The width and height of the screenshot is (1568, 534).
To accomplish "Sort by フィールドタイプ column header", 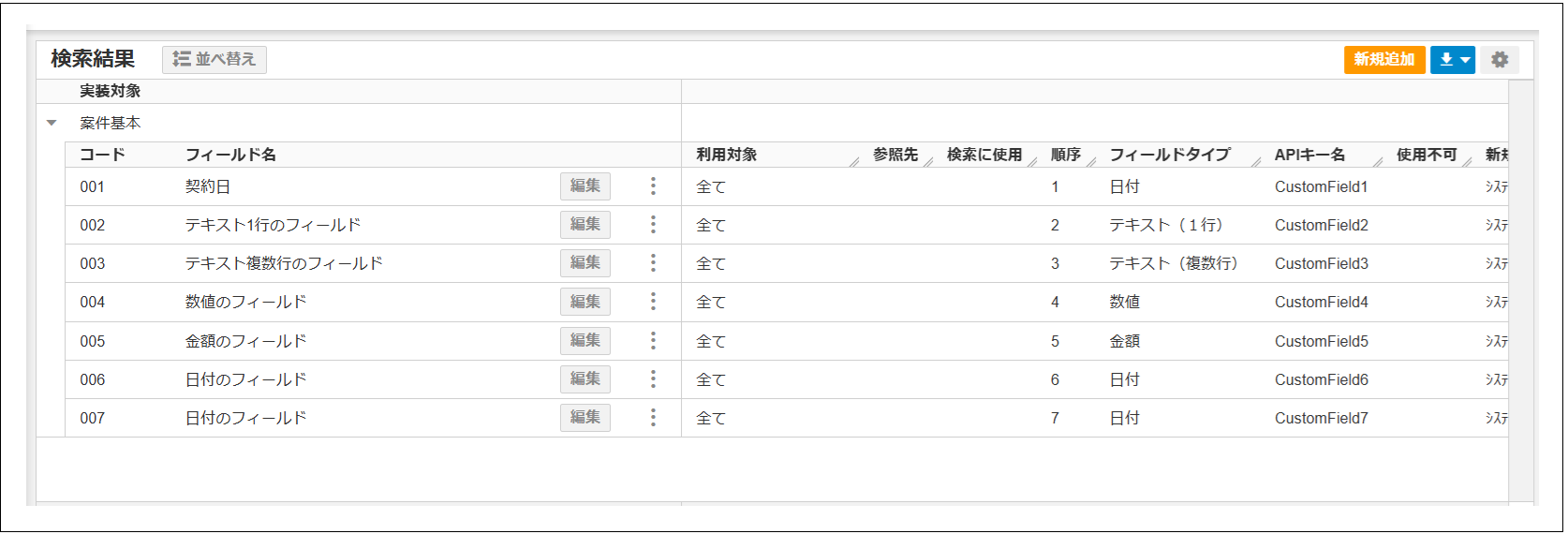I will pyautogui.click(x=1169, y=155).
